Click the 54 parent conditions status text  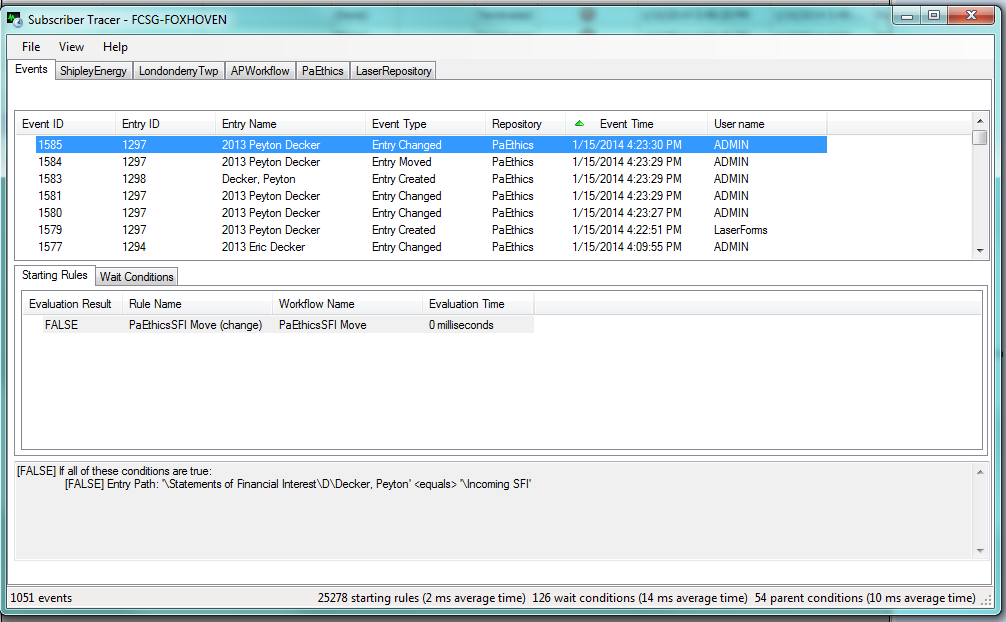tap(865, 598)
